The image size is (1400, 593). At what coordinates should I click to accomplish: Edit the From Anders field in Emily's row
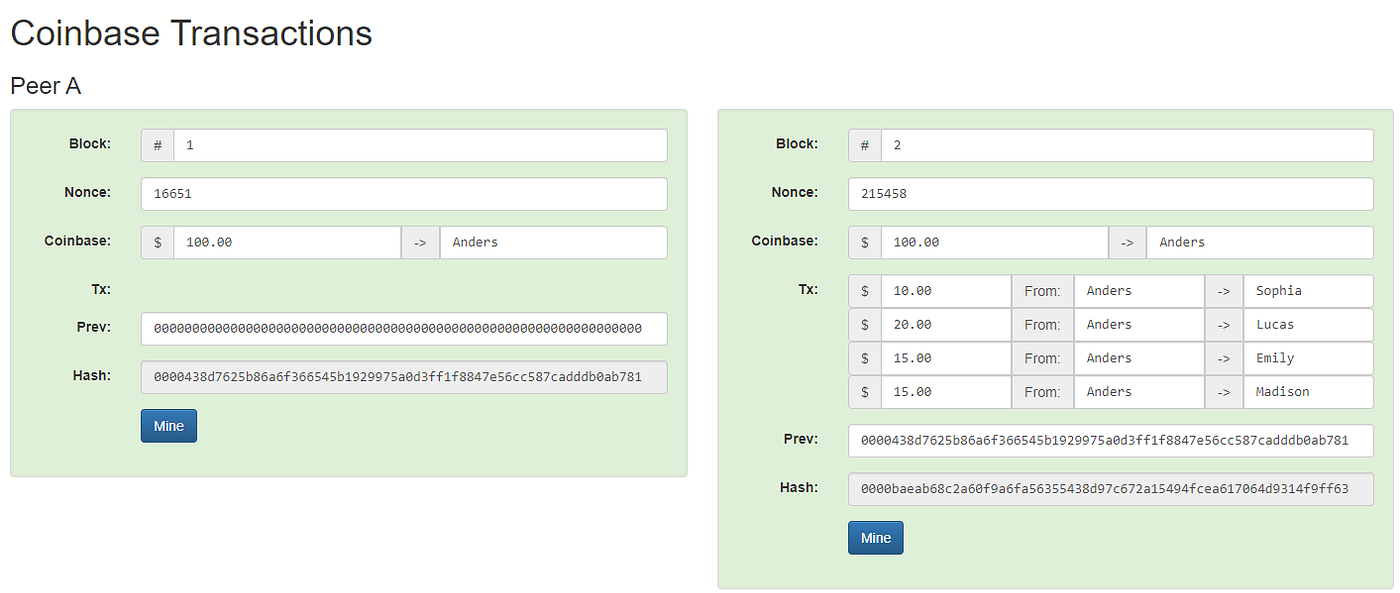tap(1139, 358)
